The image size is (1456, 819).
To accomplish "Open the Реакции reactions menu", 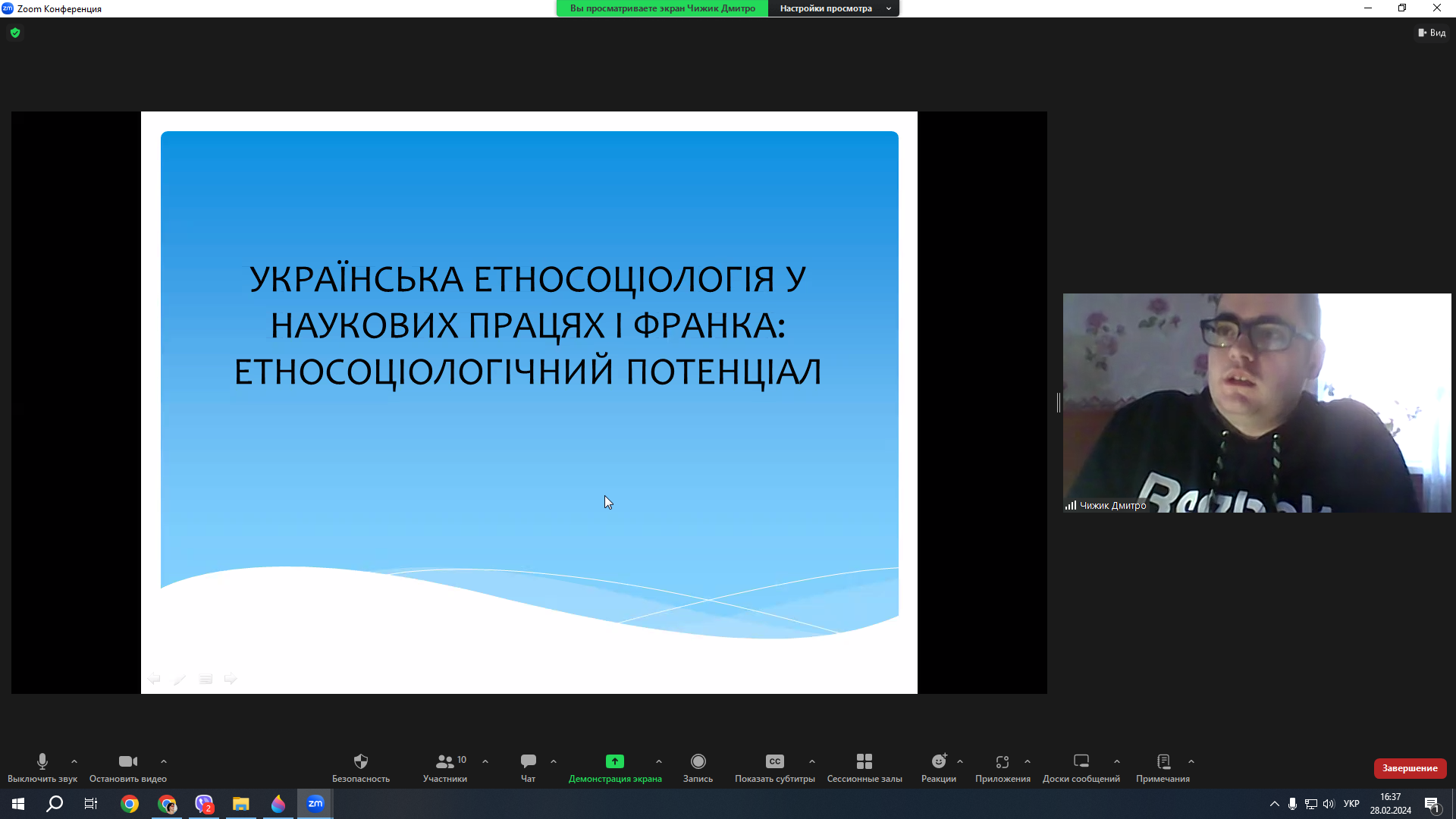I will pyautogui.click(x=939, y=767).
